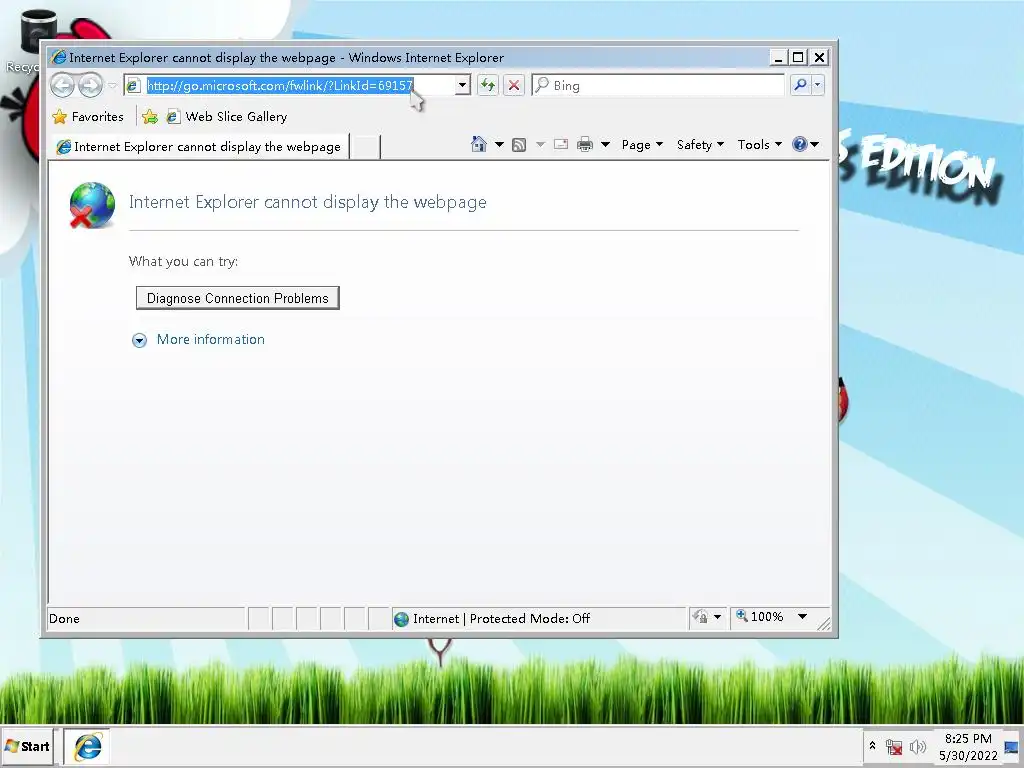
Task: Maximize the Internet Explorer window
Action: [x=798, y=57]
